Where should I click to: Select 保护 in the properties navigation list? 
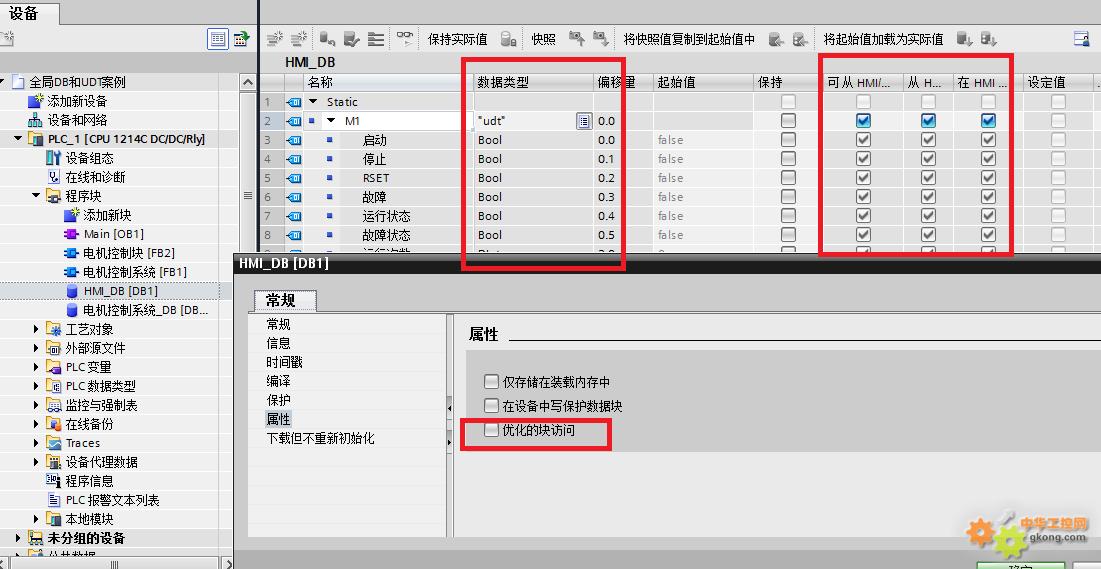pyautogui.click(x=278, y=400)
